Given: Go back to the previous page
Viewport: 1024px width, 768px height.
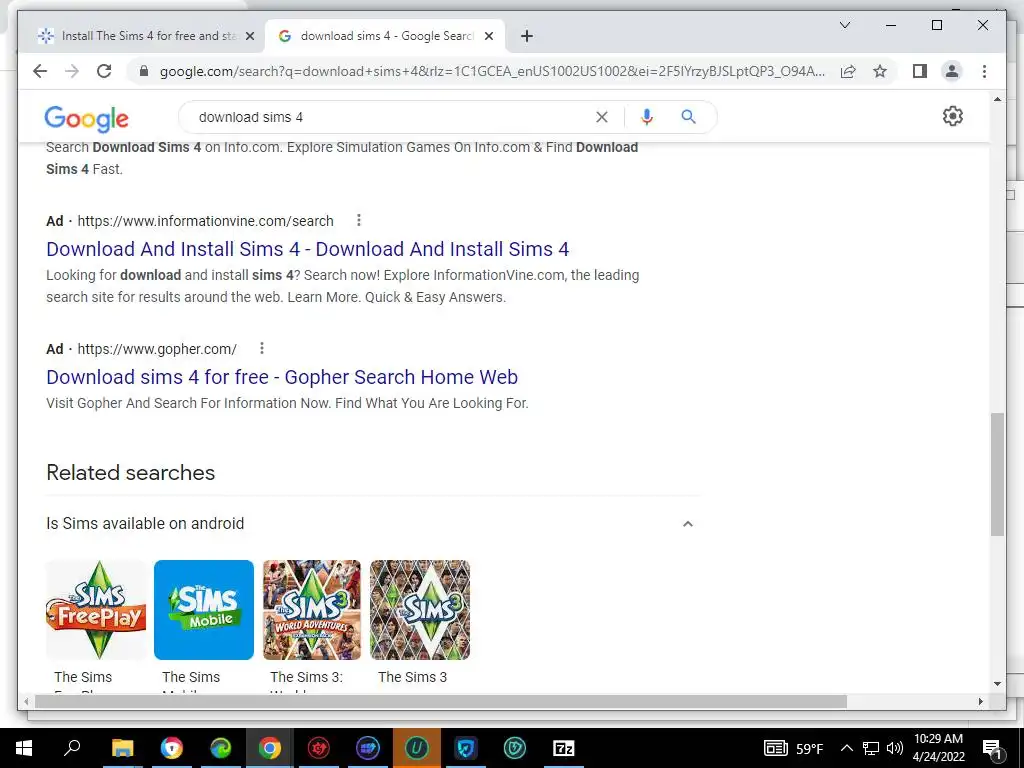Looking at the screenshot, I should pos(40,71).
